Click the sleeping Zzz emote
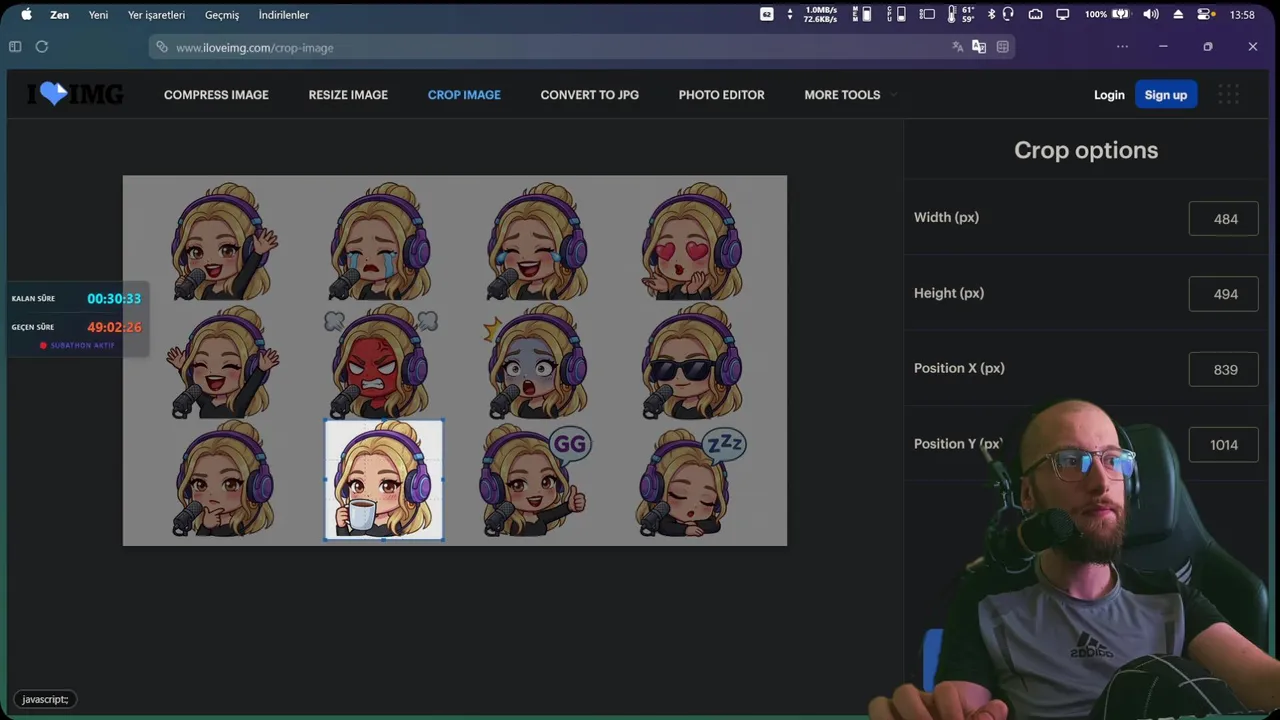The height and width of the screenshot is (720, 1280). (691, 483)
